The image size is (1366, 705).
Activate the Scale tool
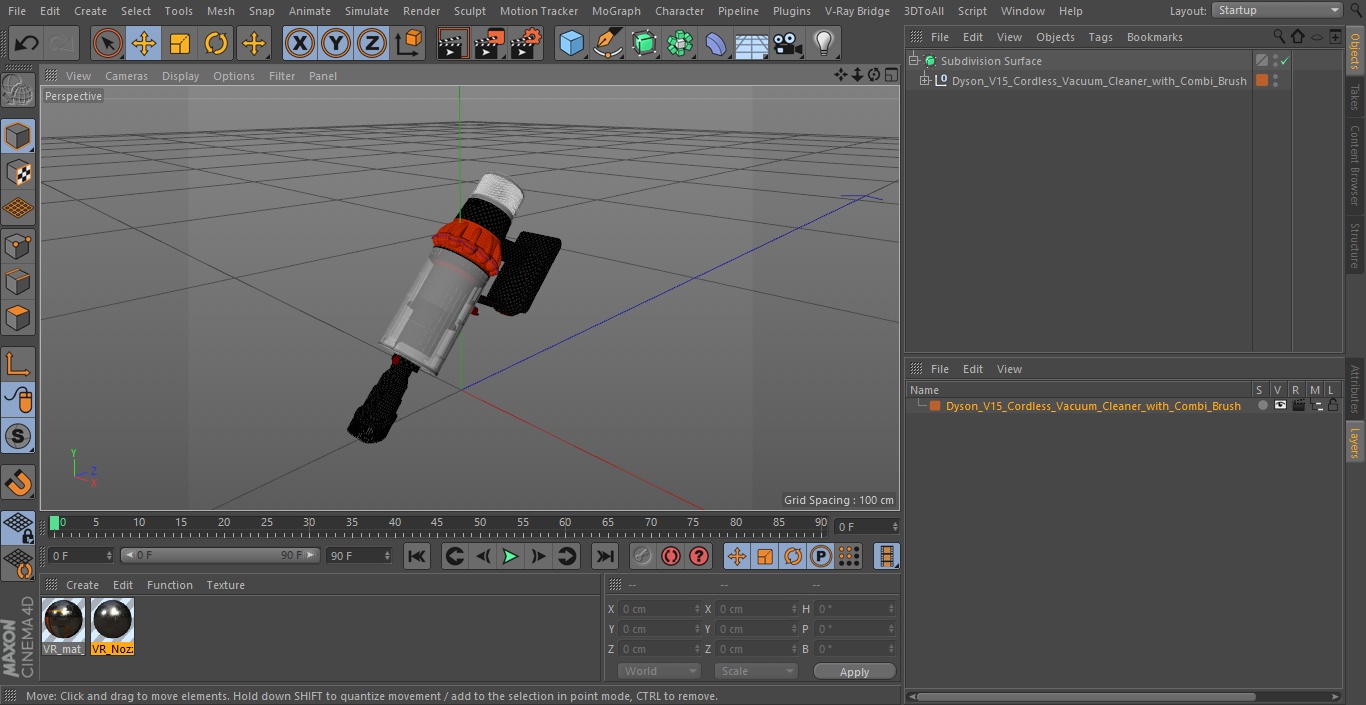point(180,43)
